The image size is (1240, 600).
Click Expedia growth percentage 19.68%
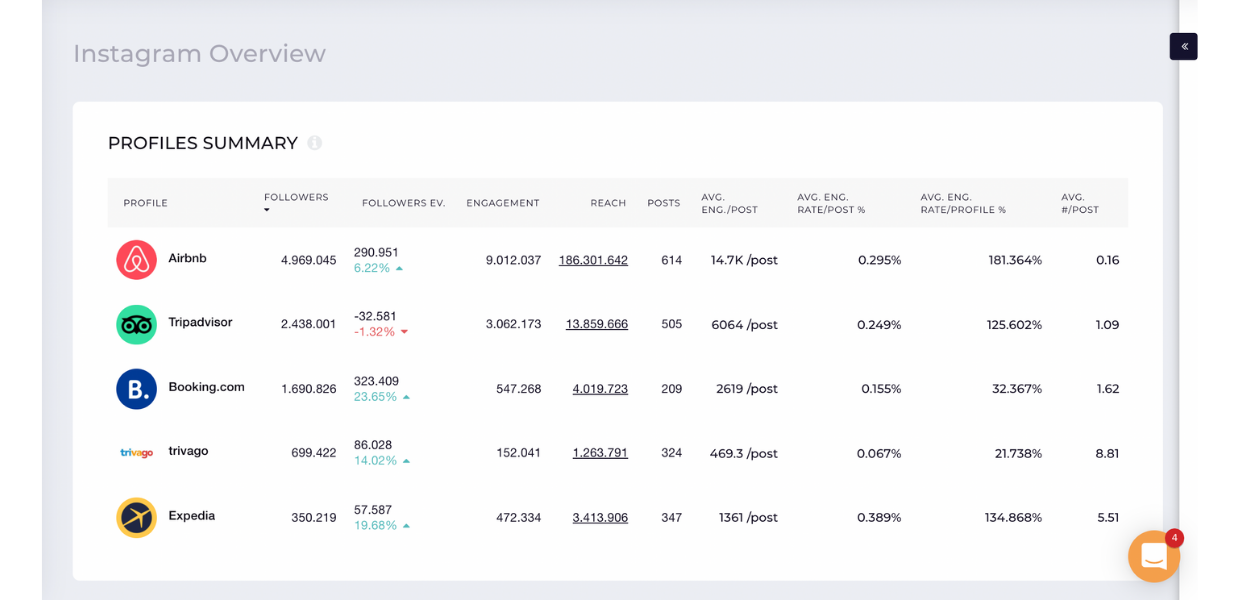pyautogui.click(x=375, y=526)
